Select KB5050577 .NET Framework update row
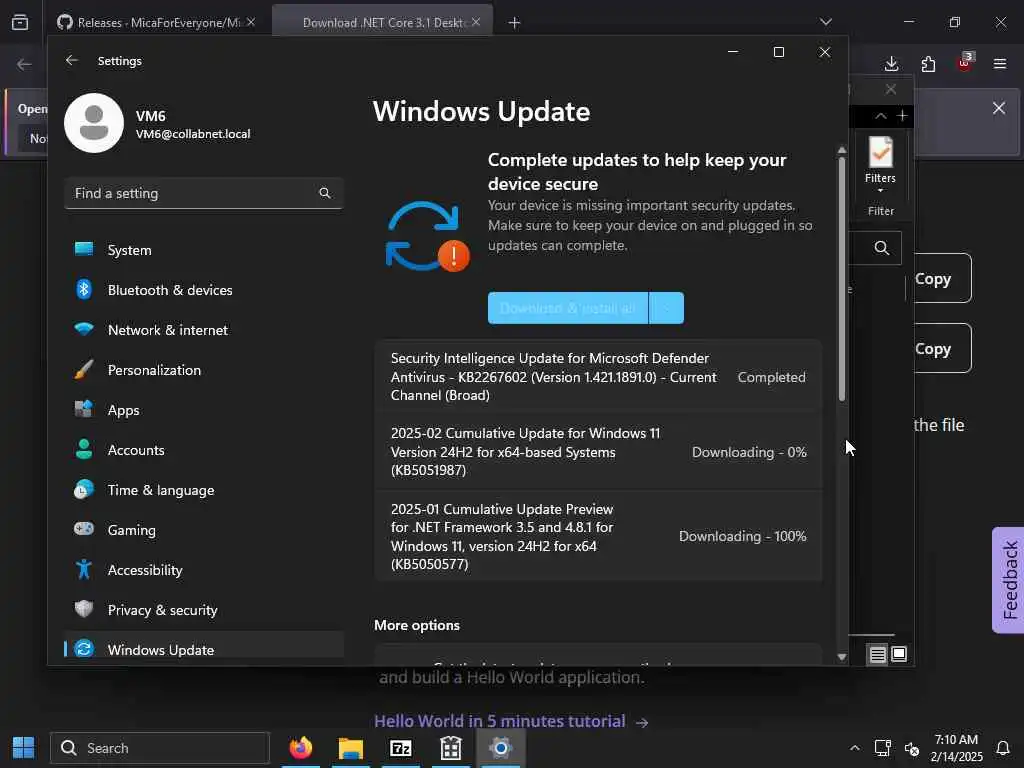Viewport: 1024px width, 768px height. pos(598,536)
